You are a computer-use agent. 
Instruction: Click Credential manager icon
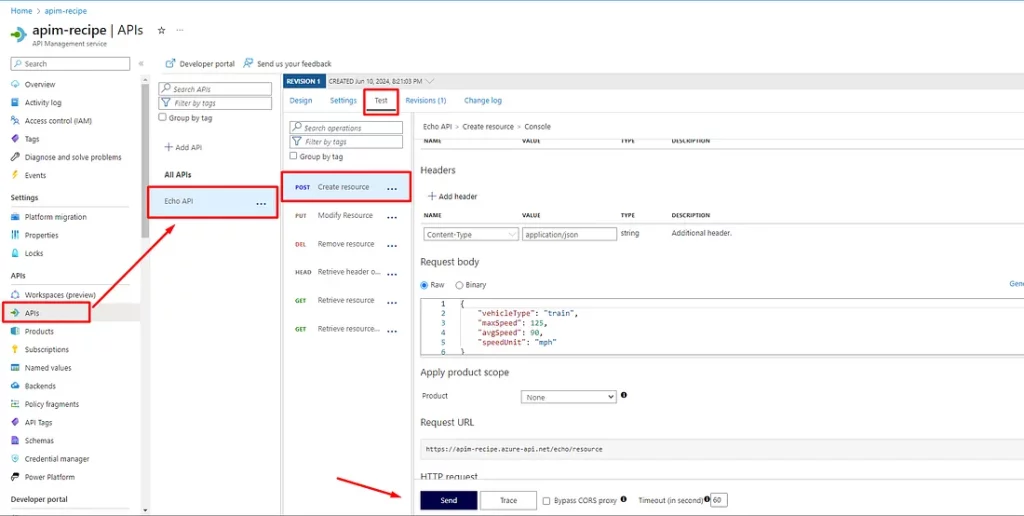[x=15, y=459]
